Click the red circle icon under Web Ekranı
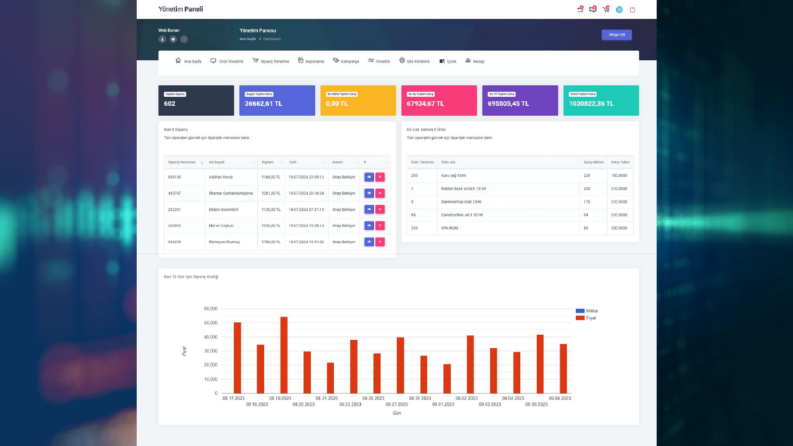This screenshot has width=793, height=446. tap(184, 39)
